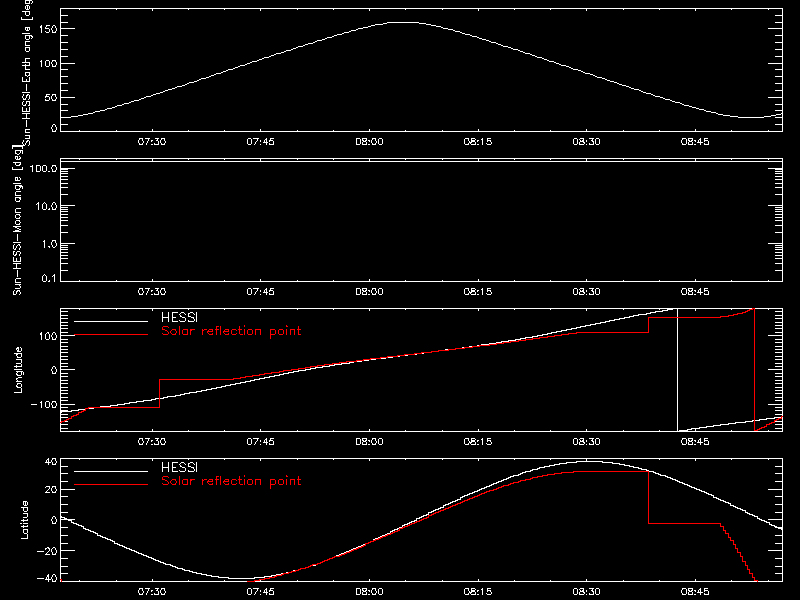The height and width of the screenshot is (600, 800).
Task: Click '08:15' below the Earth angle plot
Action: (x=478, y=142)
